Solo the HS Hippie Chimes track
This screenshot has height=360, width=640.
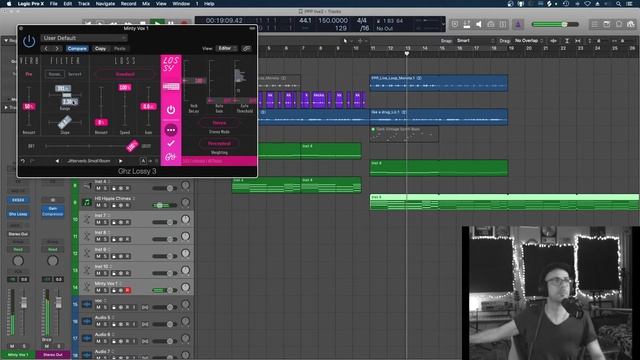tap(105, 205)
